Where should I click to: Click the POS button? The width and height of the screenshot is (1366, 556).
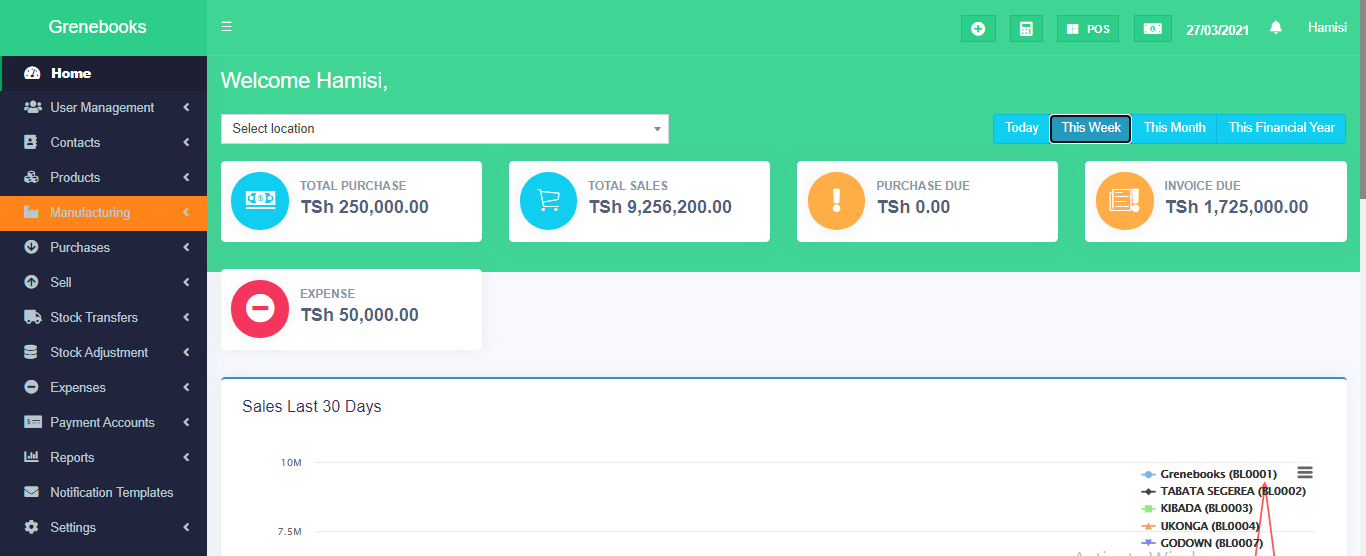coord(1088,29)
